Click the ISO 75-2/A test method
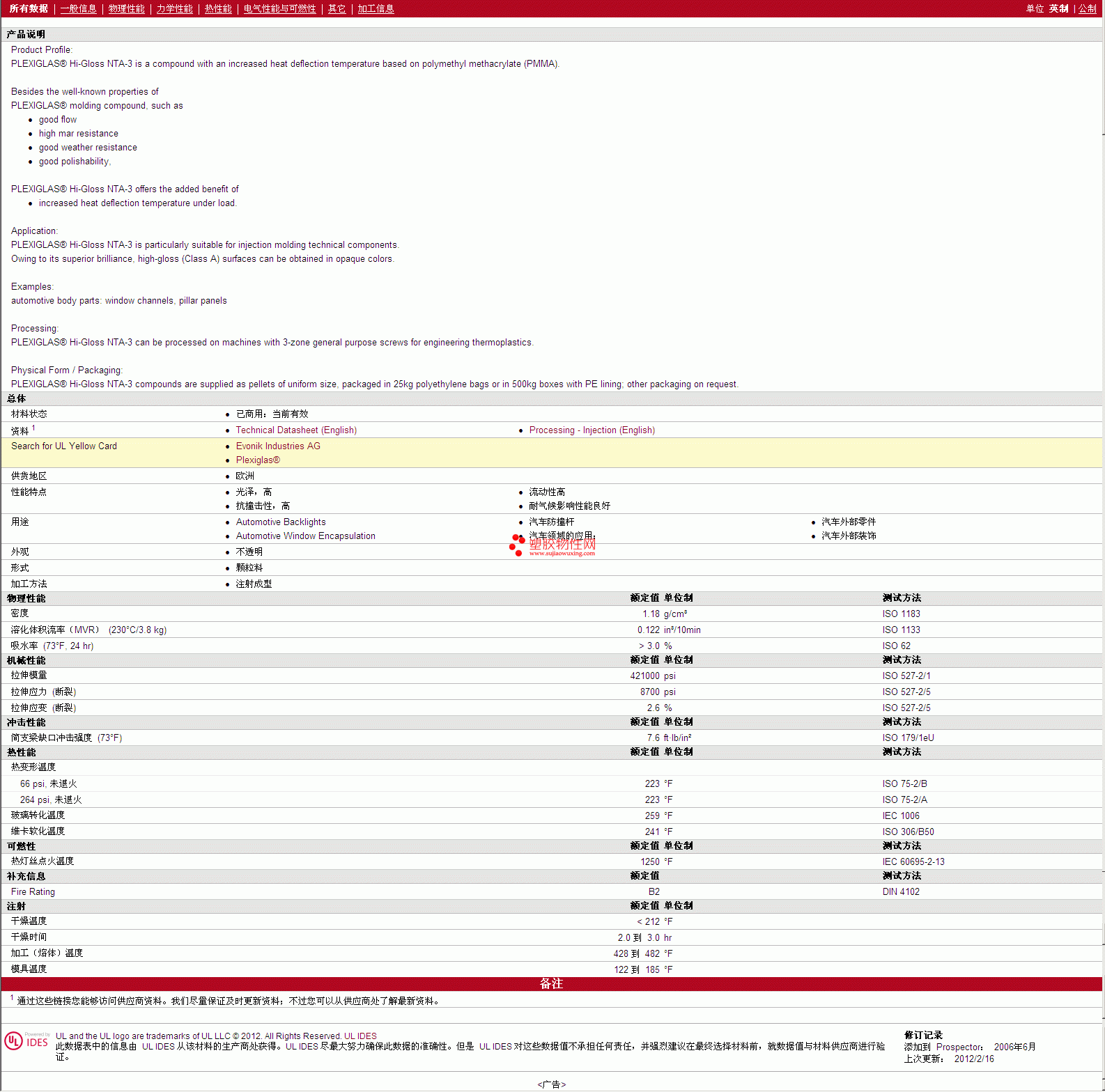 tap(904, 800)
